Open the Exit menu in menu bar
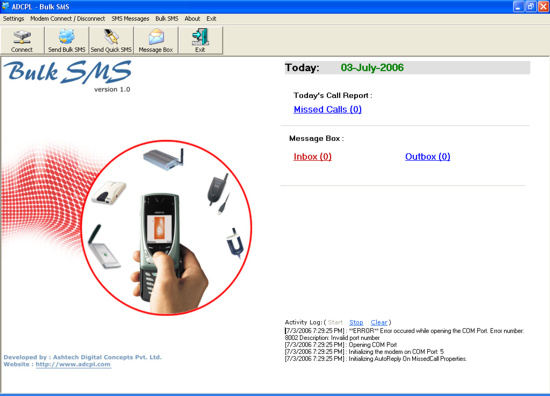Screen dimensions: 550x396 point(211,19)
